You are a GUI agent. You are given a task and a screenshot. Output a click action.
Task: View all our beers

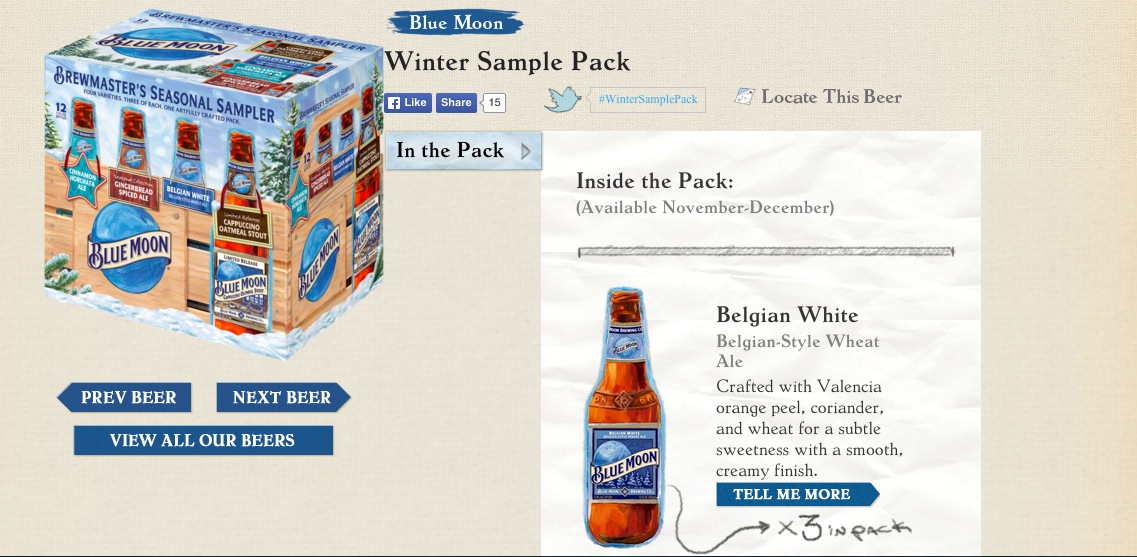click(203, 440)
